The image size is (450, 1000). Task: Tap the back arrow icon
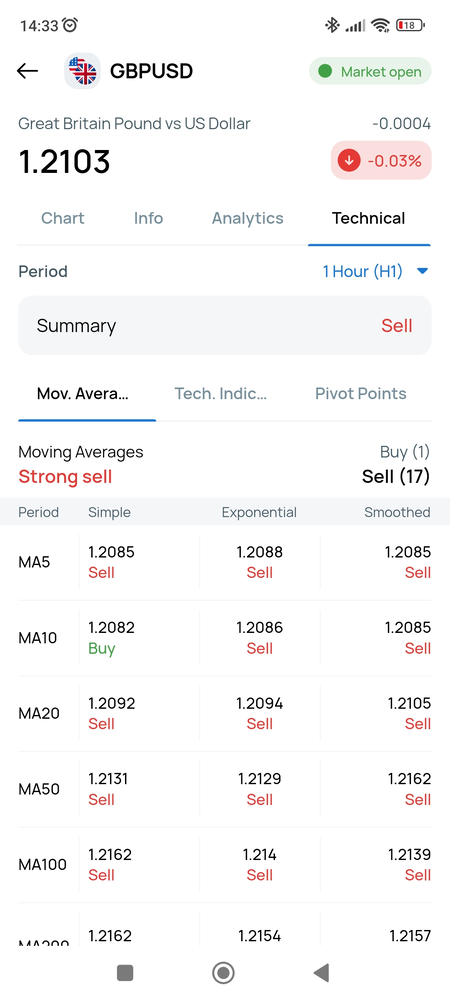pyautogui.click(x=27, y=71)
